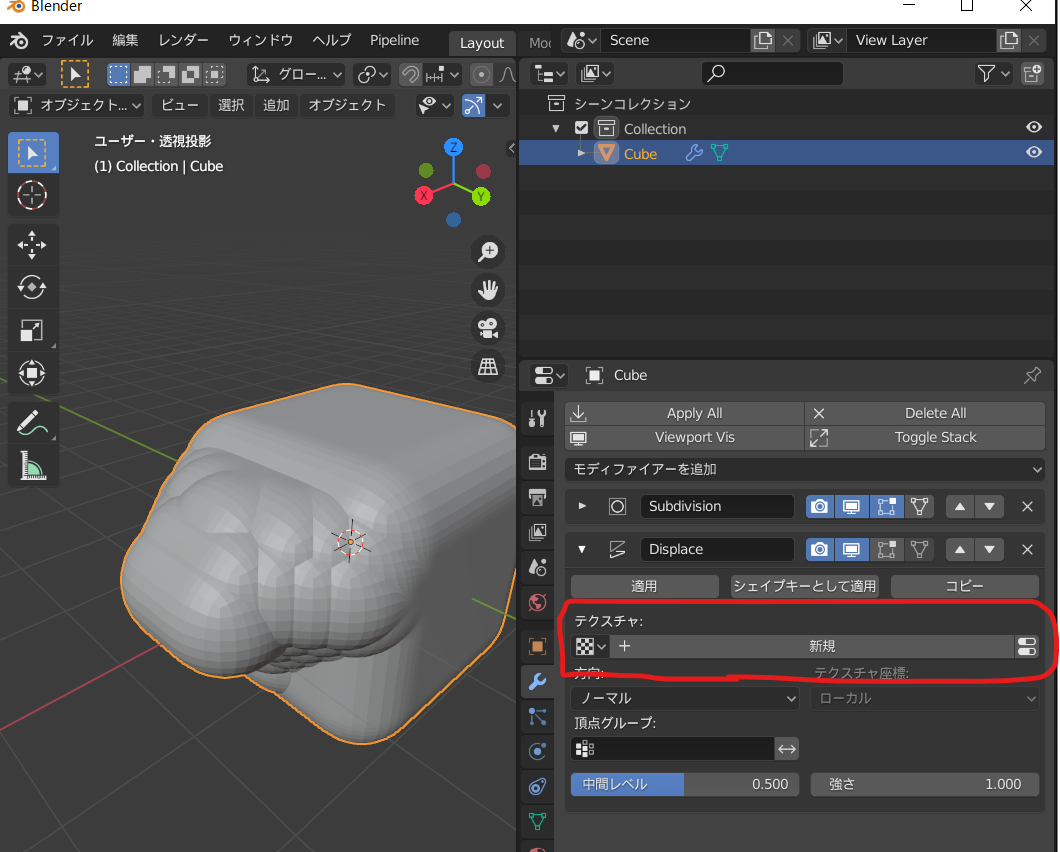Click 適用 button for Displace modifier
This screenshot has width=1060, height=852.
pos(644,586)
